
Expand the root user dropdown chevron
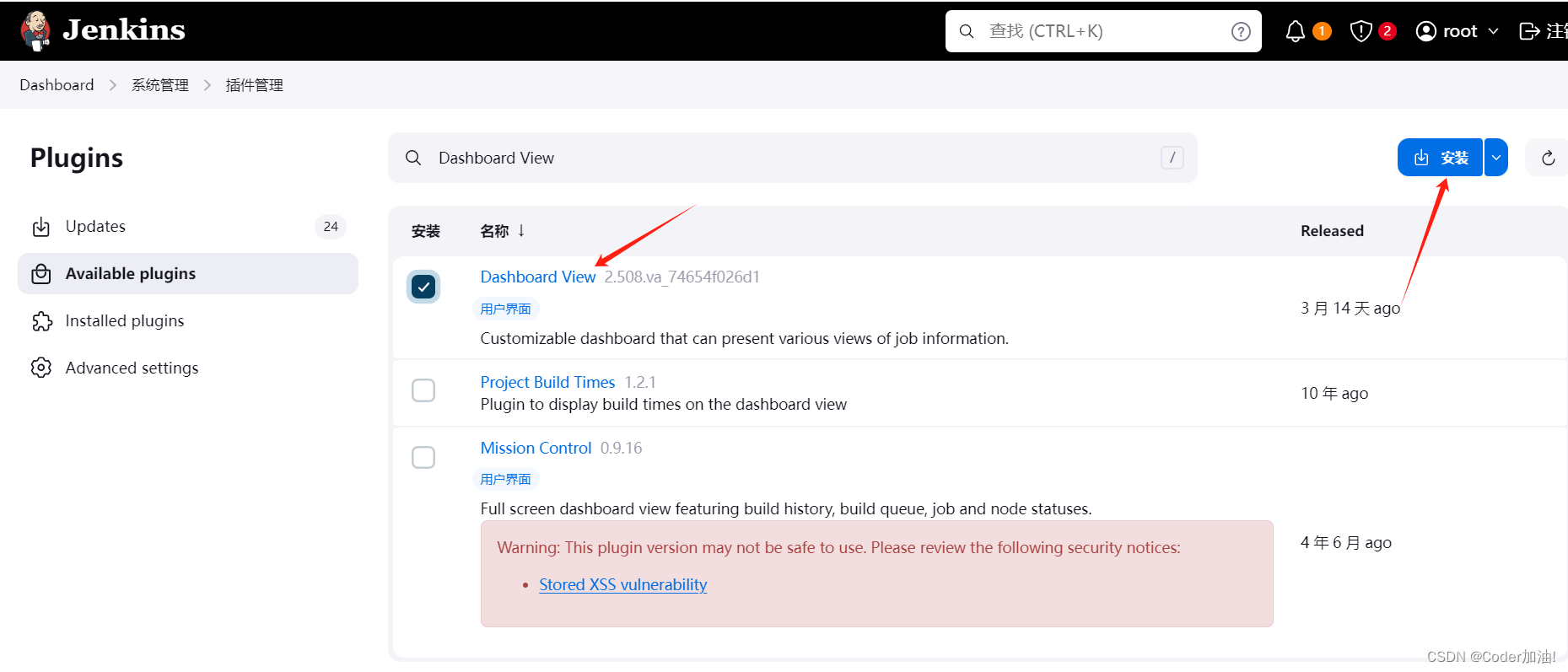pos(1493,31)
